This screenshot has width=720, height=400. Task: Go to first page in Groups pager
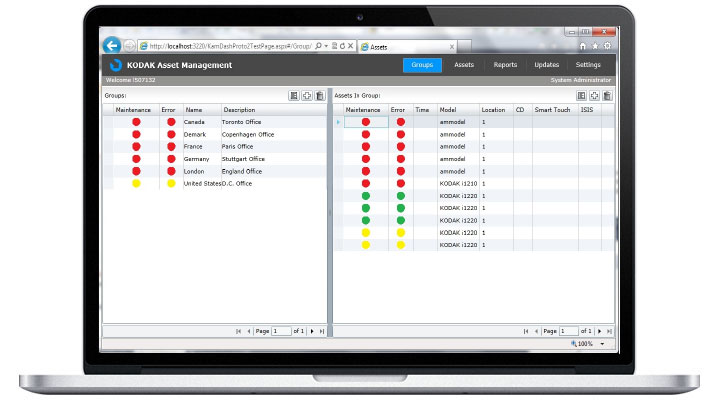[238, 331]
